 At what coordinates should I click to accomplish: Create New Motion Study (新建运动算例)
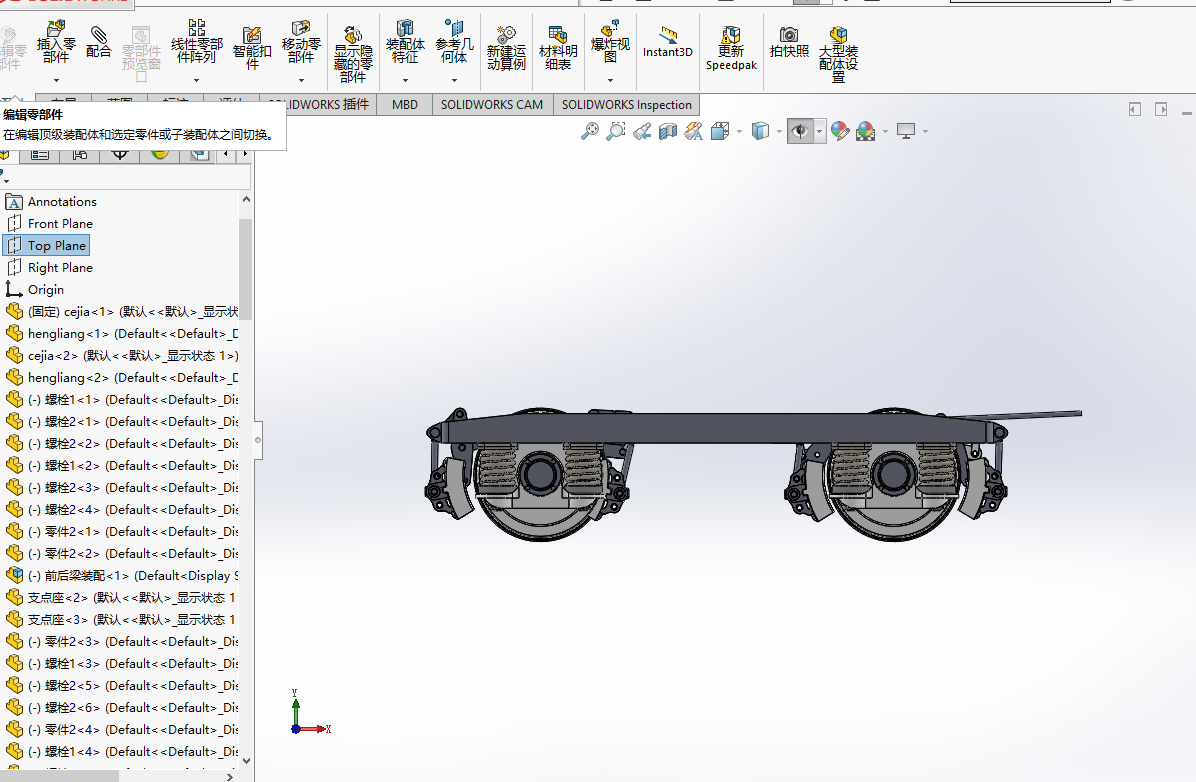pos(506,47)
